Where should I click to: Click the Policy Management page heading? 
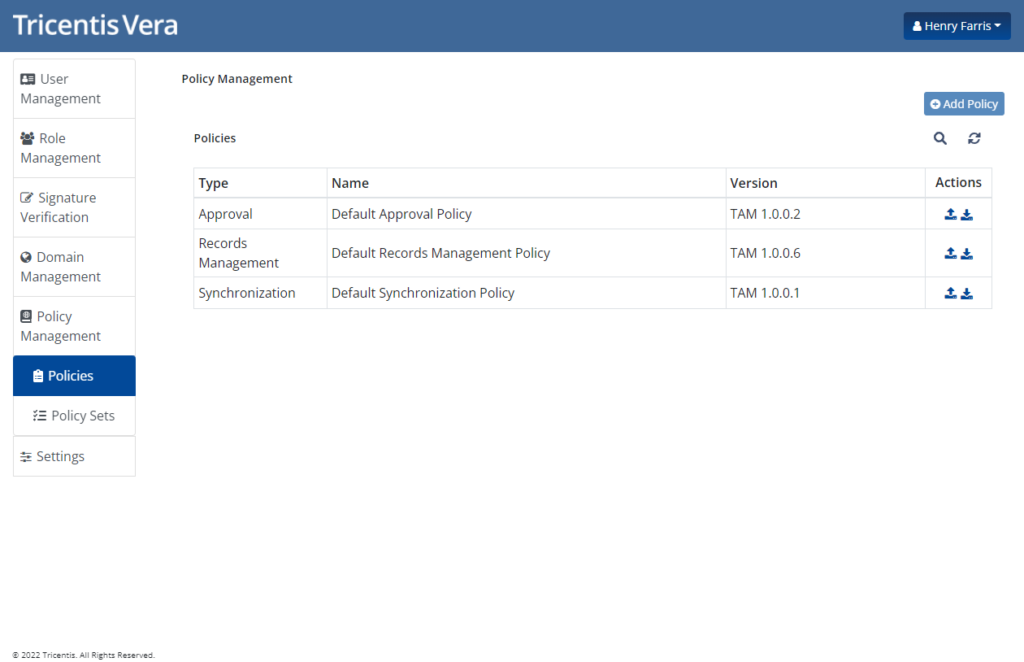[237, 79]
